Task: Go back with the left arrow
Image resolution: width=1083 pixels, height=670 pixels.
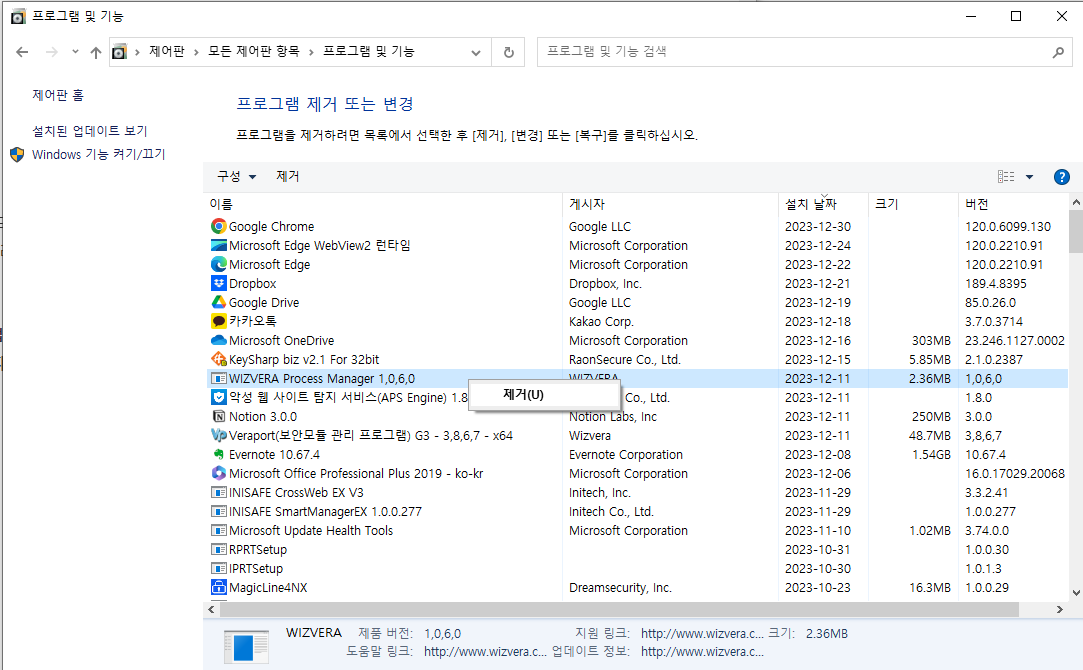Action: point(22,52)
